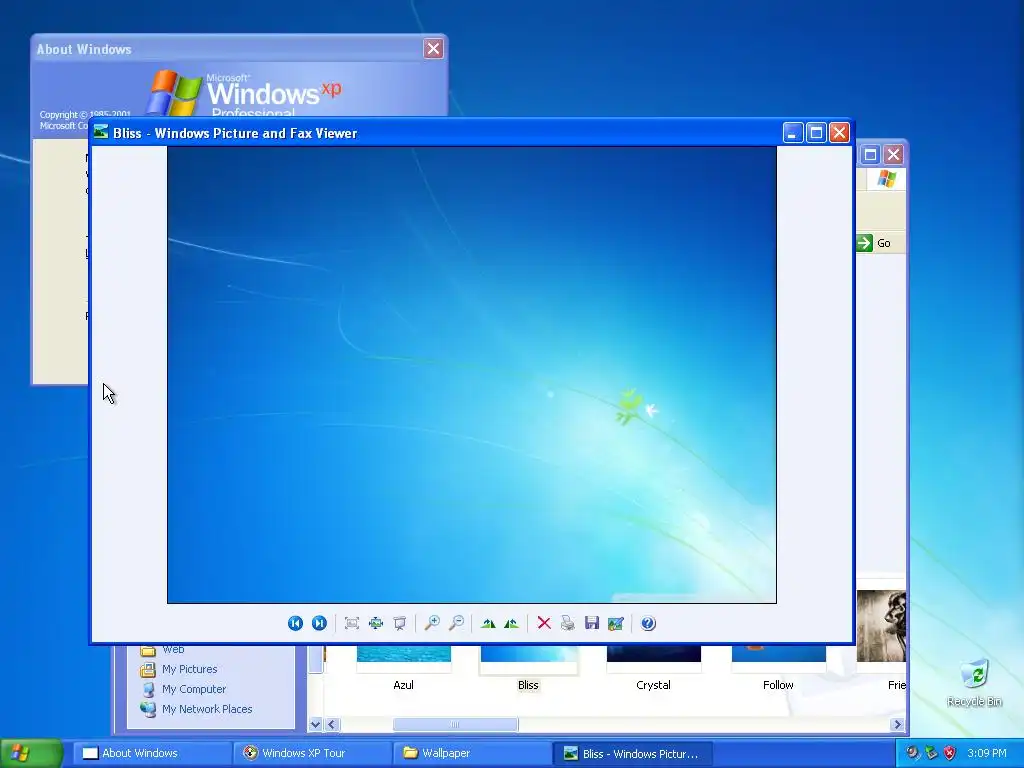This screenshot has width=1024, height=768.
Task: Maximize the Picture and Fax Viewer window
Action: [816, 133]
